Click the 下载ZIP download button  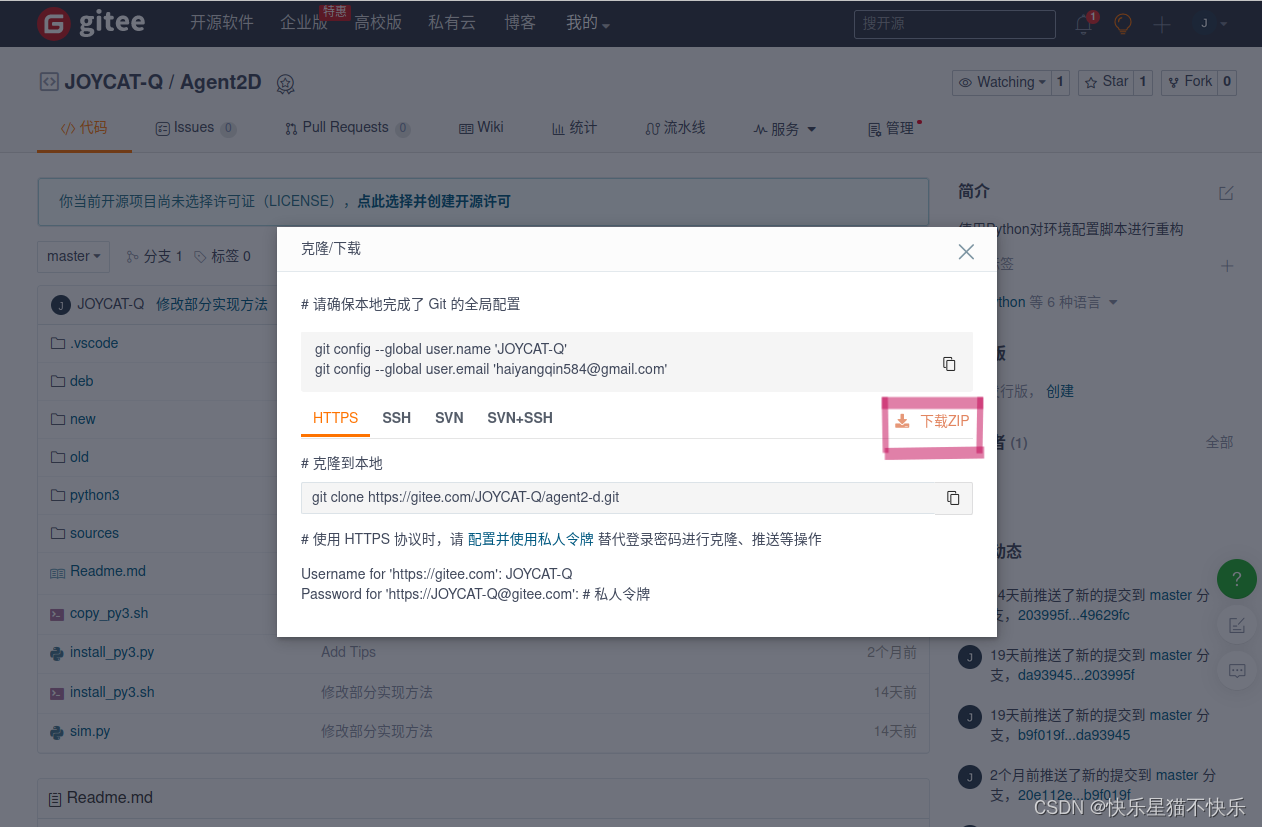pyautogui.click(x=932, y=421)
